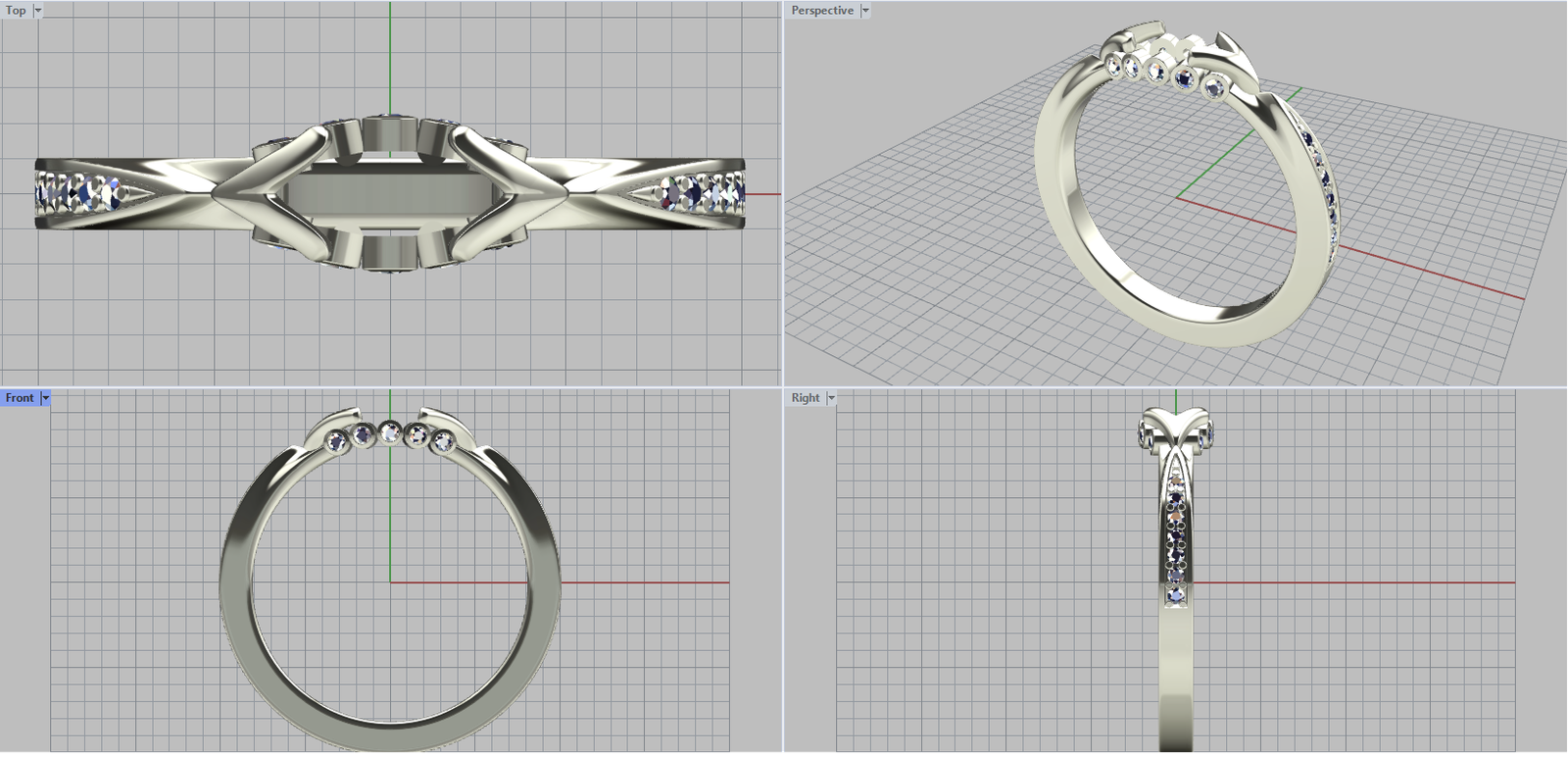
Task: Click the Right viewport title label
Action: point(805,398)
